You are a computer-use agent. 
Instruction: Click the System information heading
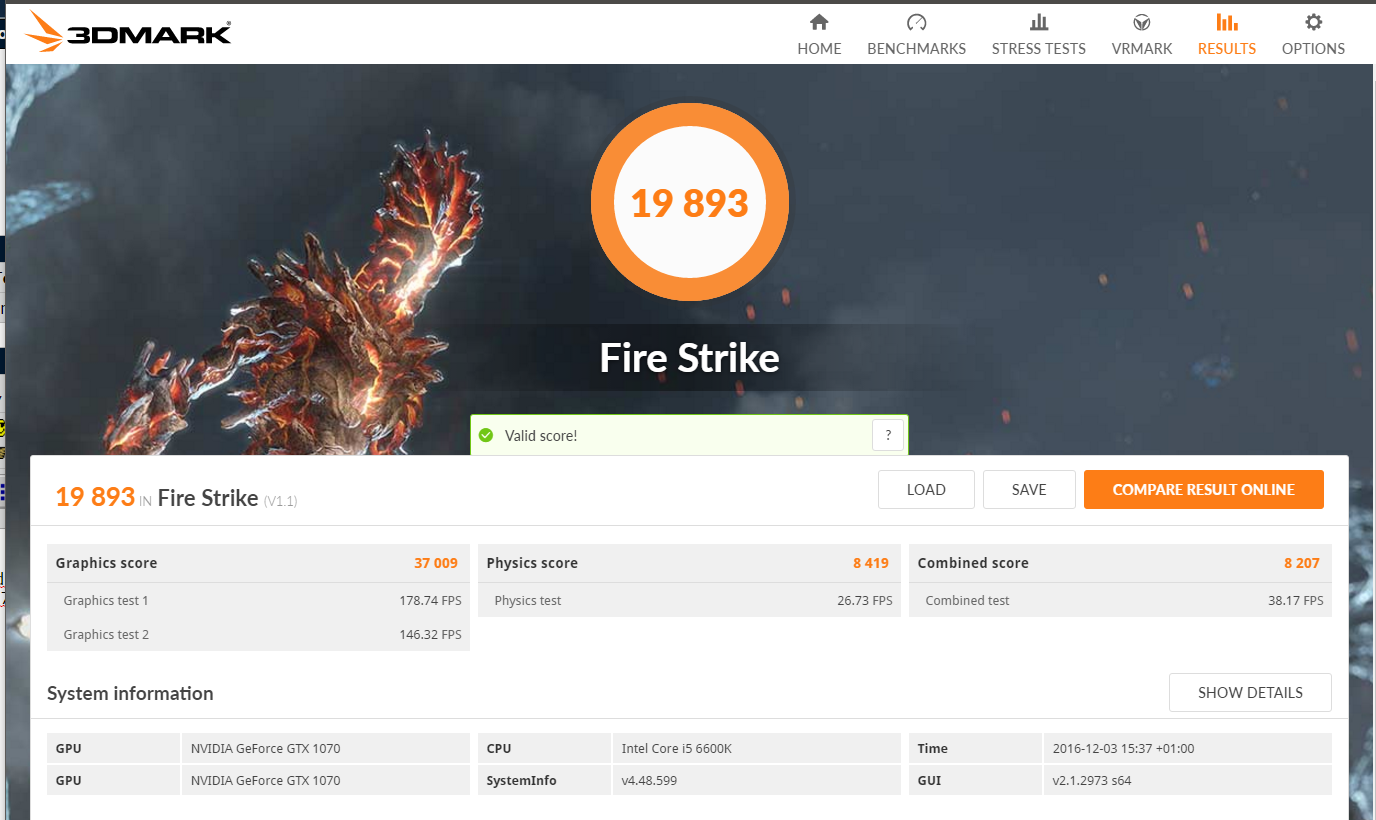130,693
